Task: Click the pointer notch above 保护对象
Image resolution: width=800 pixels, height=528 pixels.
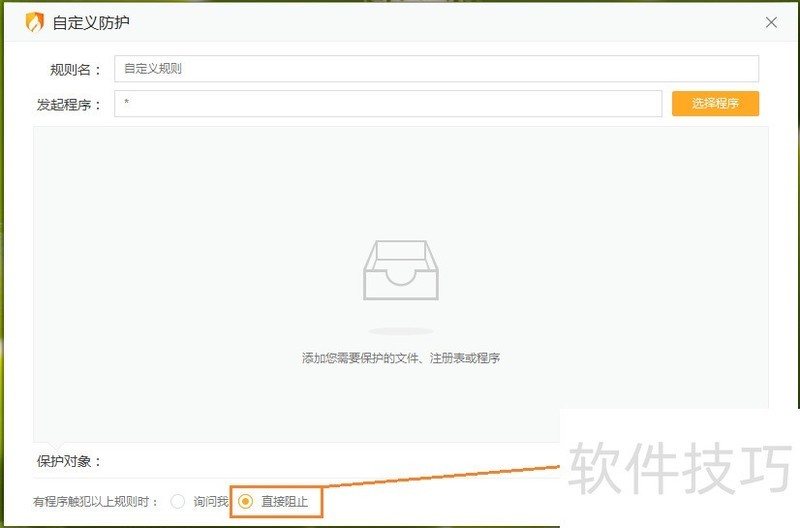Action: [55, 447]
